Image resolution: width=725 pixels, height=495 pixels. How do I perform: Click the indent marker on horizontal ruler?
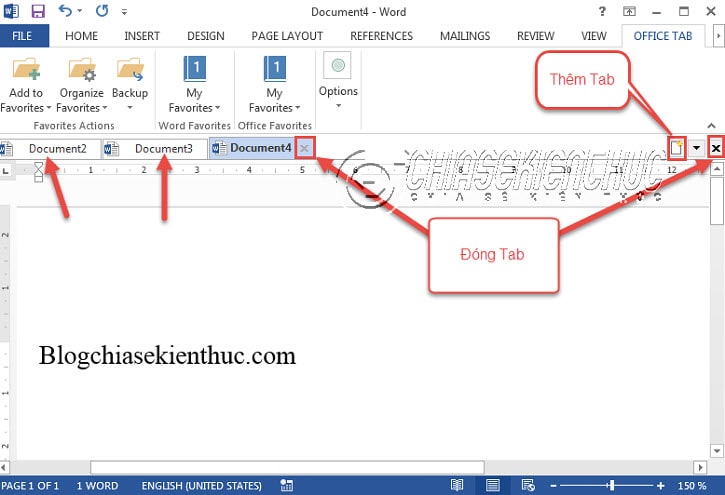[x=39, y=171]
